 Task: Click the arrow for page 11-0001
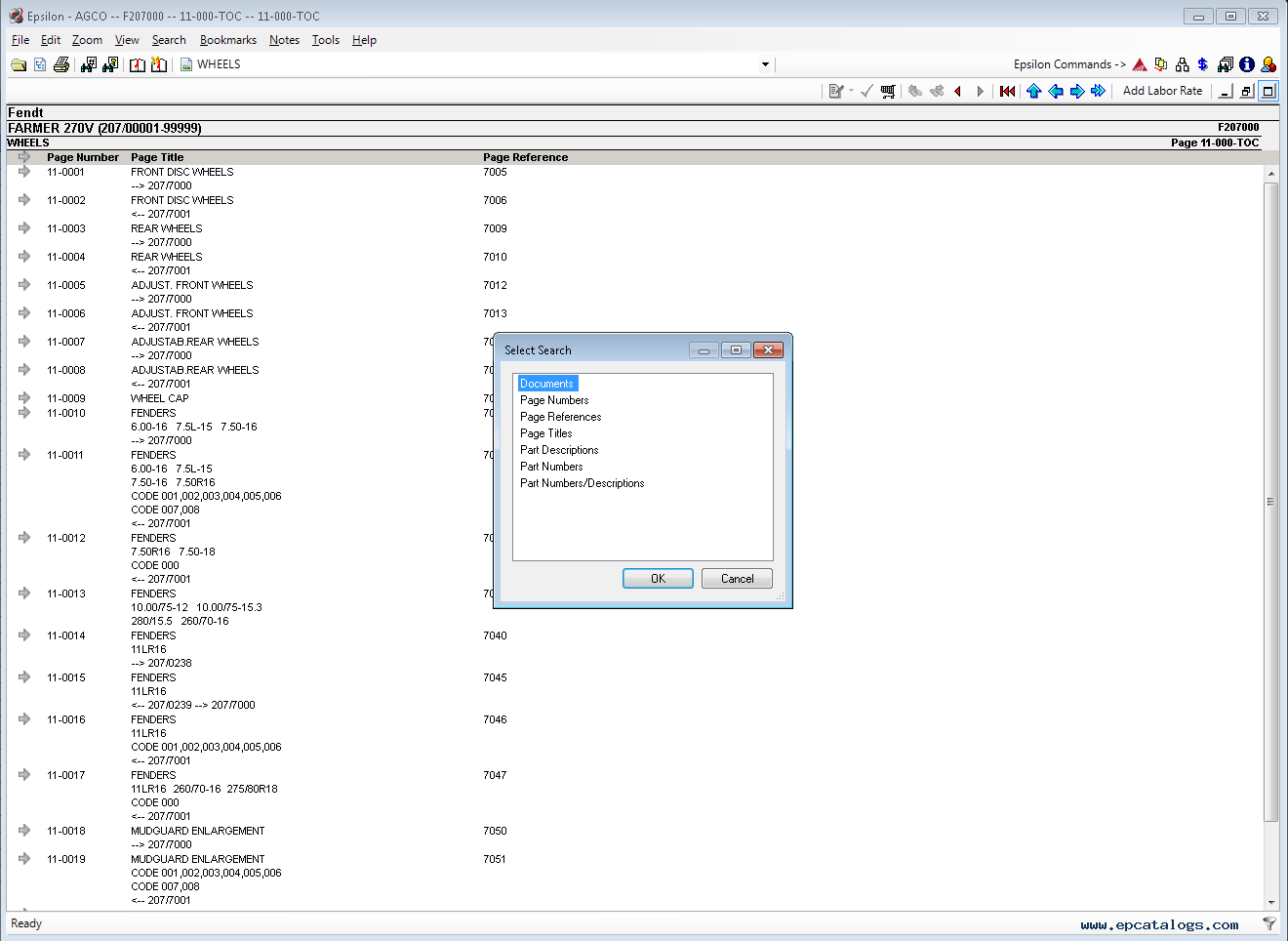coord(24,172)
